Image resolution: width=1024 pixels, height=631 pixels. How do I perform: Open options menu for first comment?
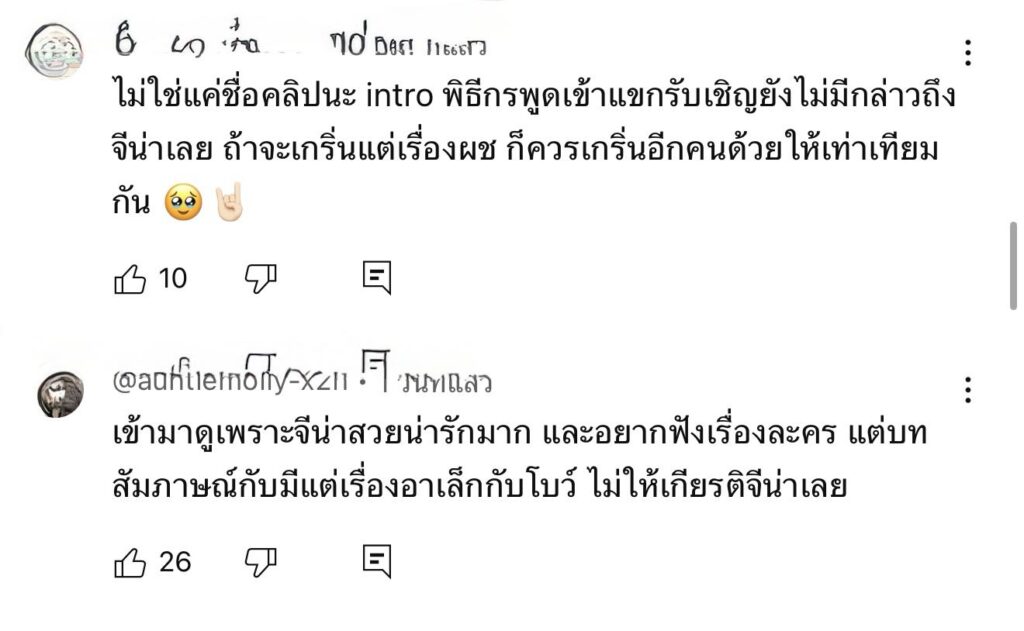pyautogui.click(x=967, y=52)
